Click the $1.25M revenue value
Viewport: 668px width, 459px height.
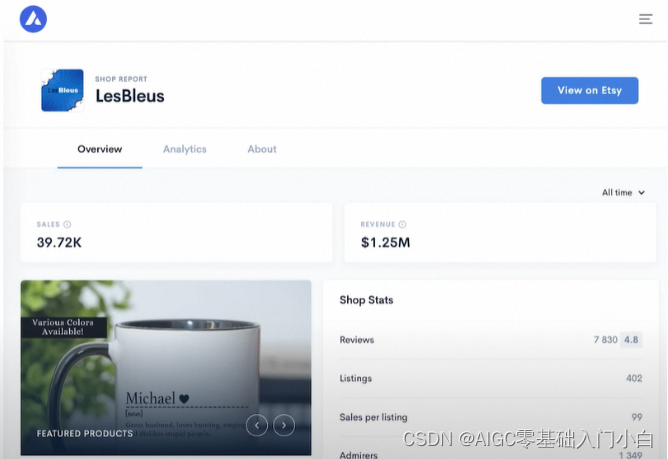point(386,242)
